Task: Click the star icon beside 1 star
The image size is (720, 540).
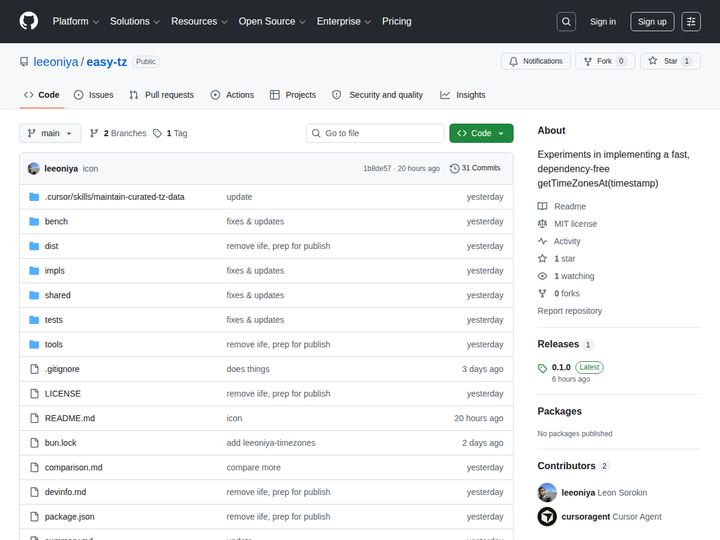Action: (x=542, y=259)
